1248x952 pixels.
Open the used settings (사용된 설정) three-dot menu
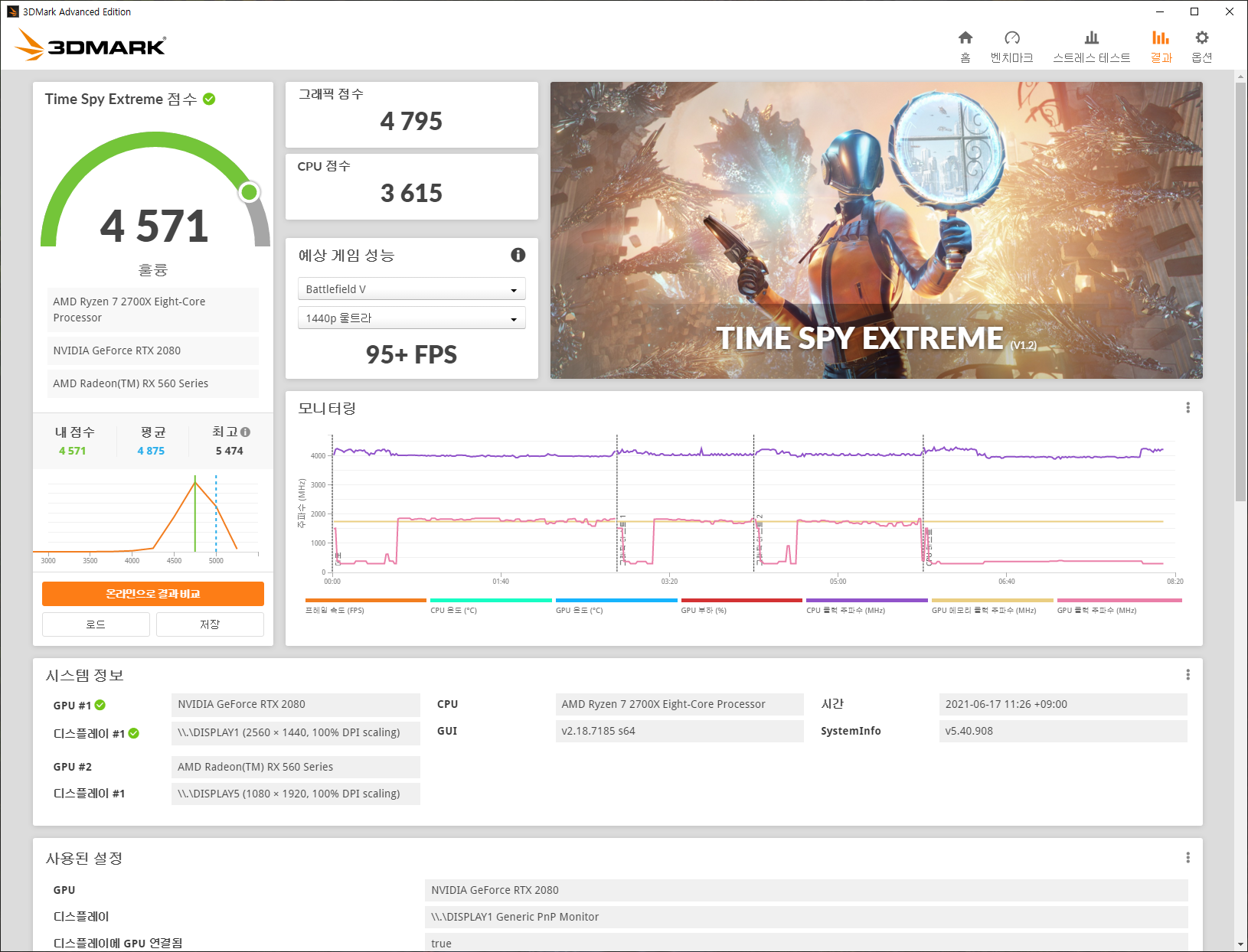pos(1188,858)
